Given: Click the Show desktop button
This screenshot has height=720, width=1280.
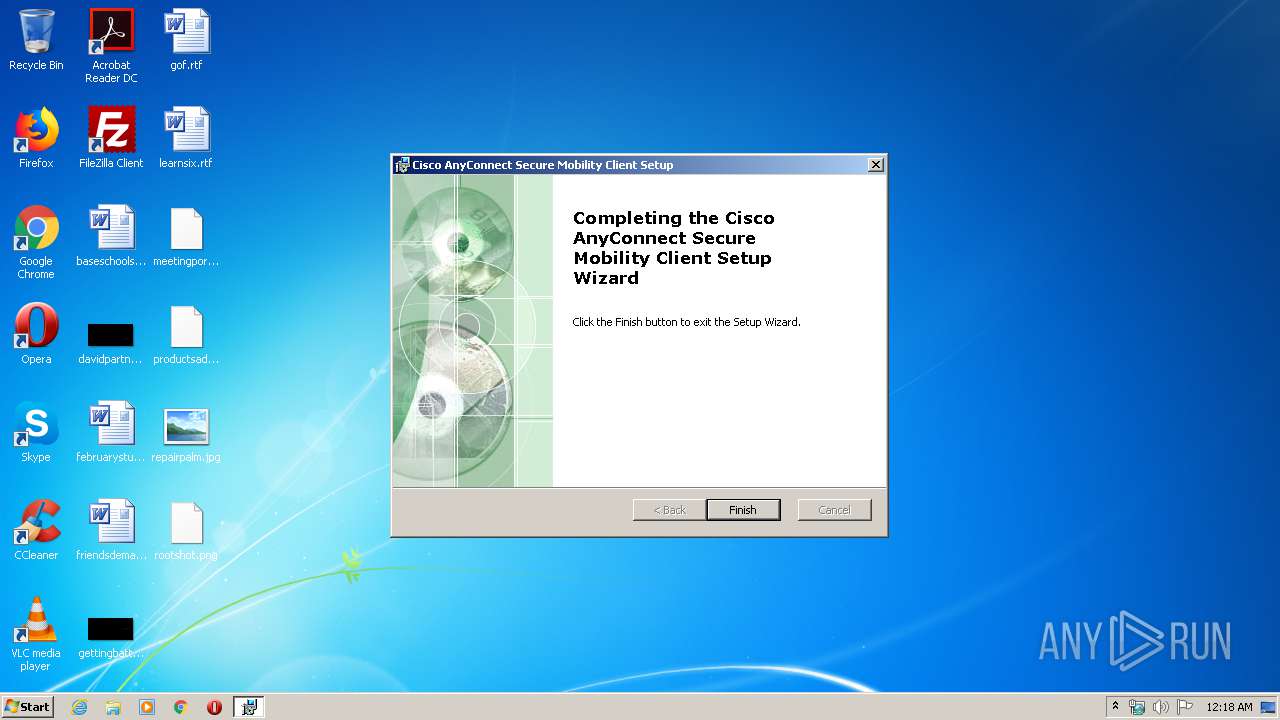Looking at the screenshot, I should click(1269, 707).
